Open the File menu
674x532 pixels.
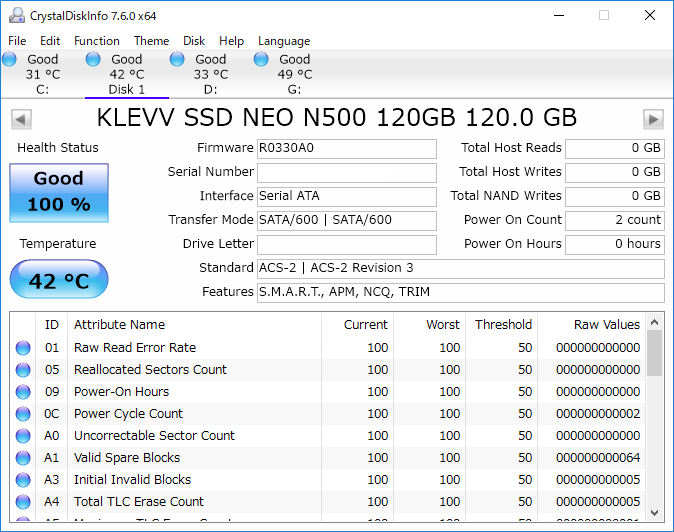(17, 41)
